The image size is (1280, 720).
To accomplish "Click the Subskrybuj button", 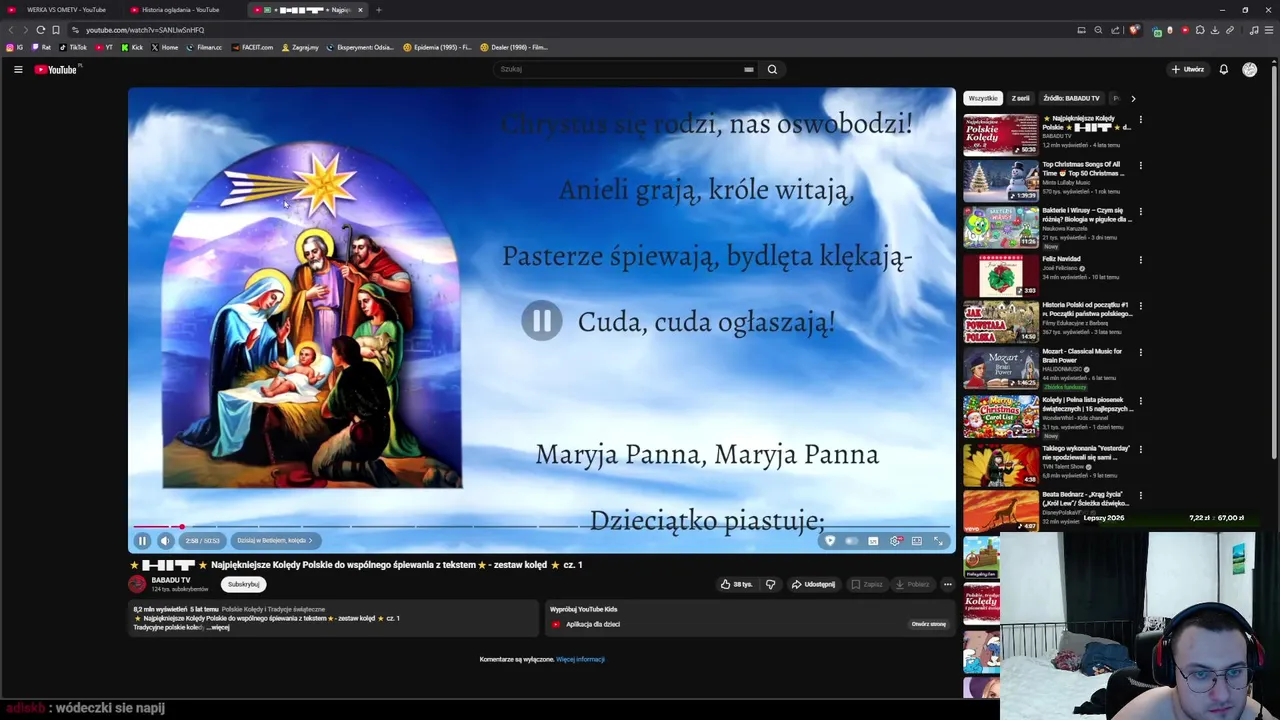I will click(x=243, y=584).
